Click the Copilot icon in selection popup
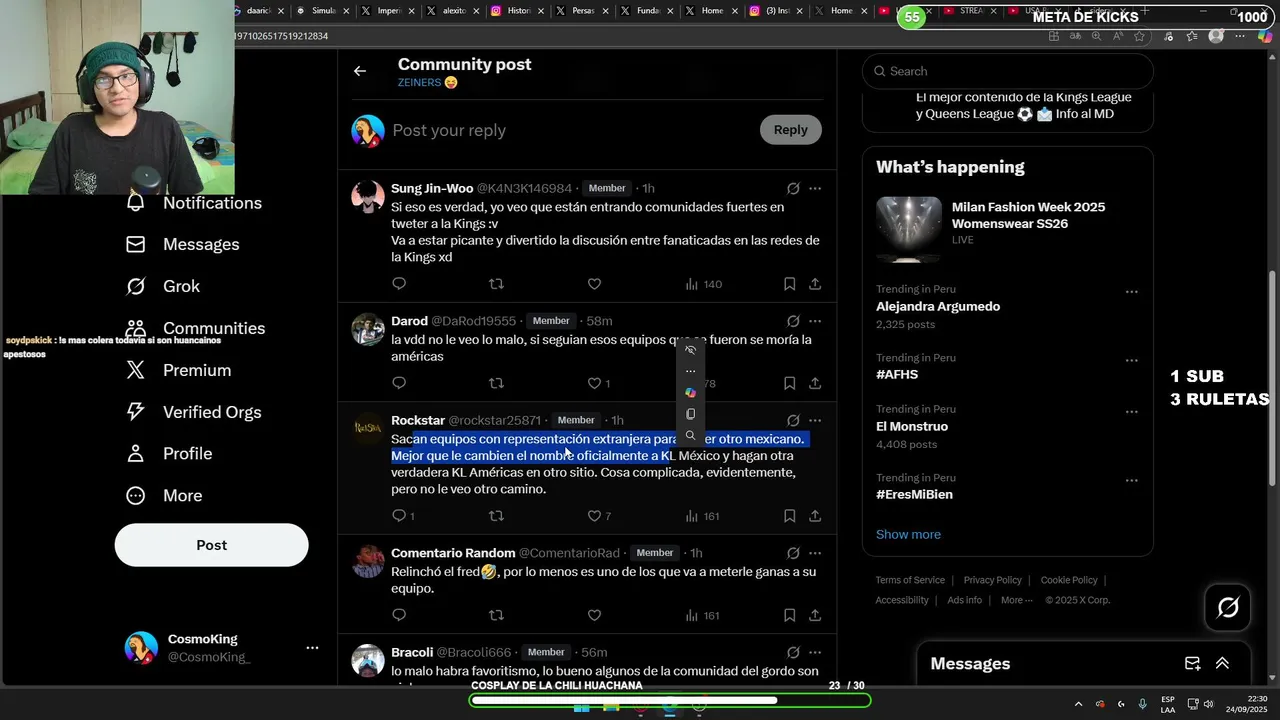The height and width of the screenshot is (720, 1280). click(690, 392)
